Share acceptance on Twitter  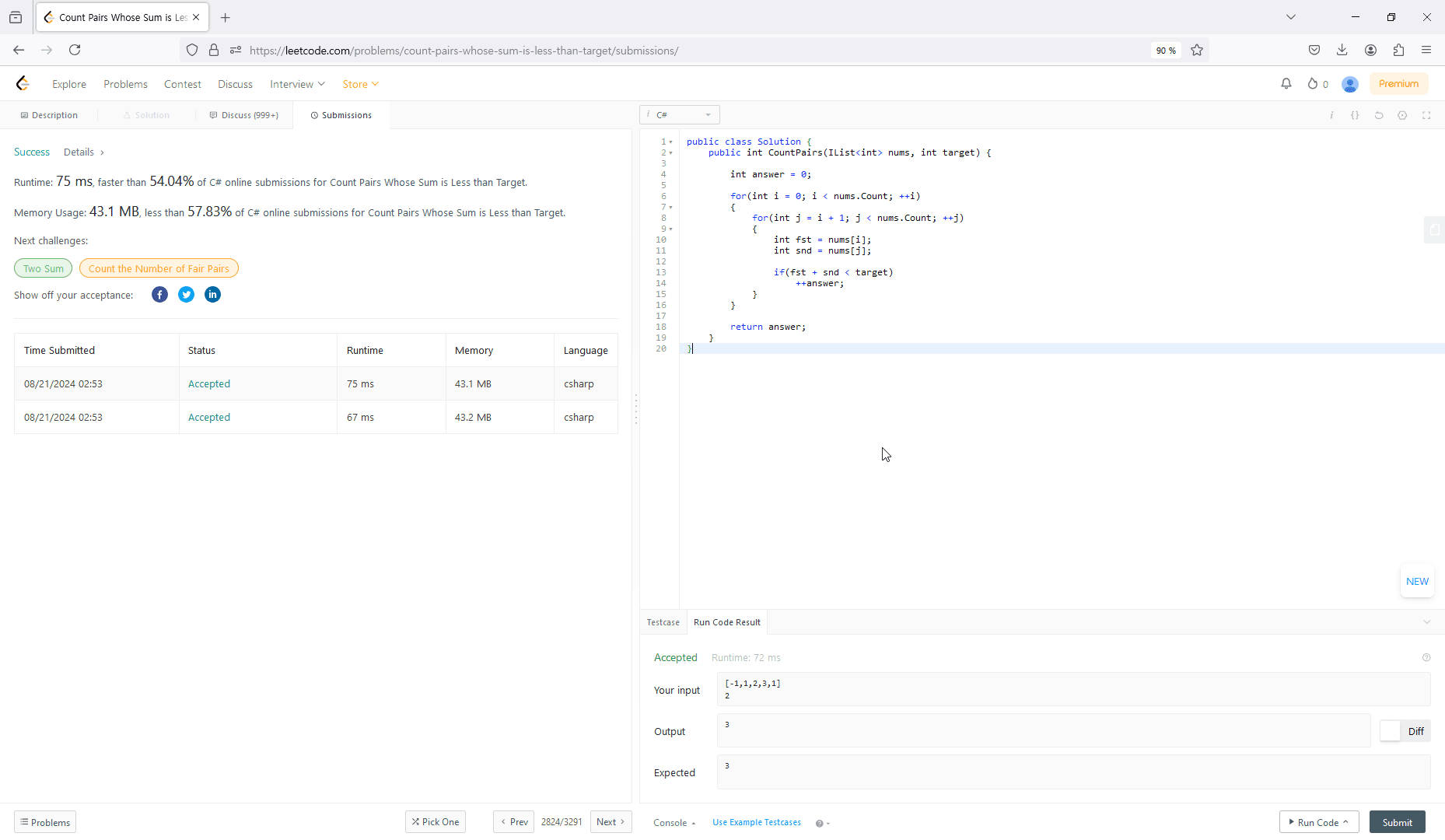[186, 294]
